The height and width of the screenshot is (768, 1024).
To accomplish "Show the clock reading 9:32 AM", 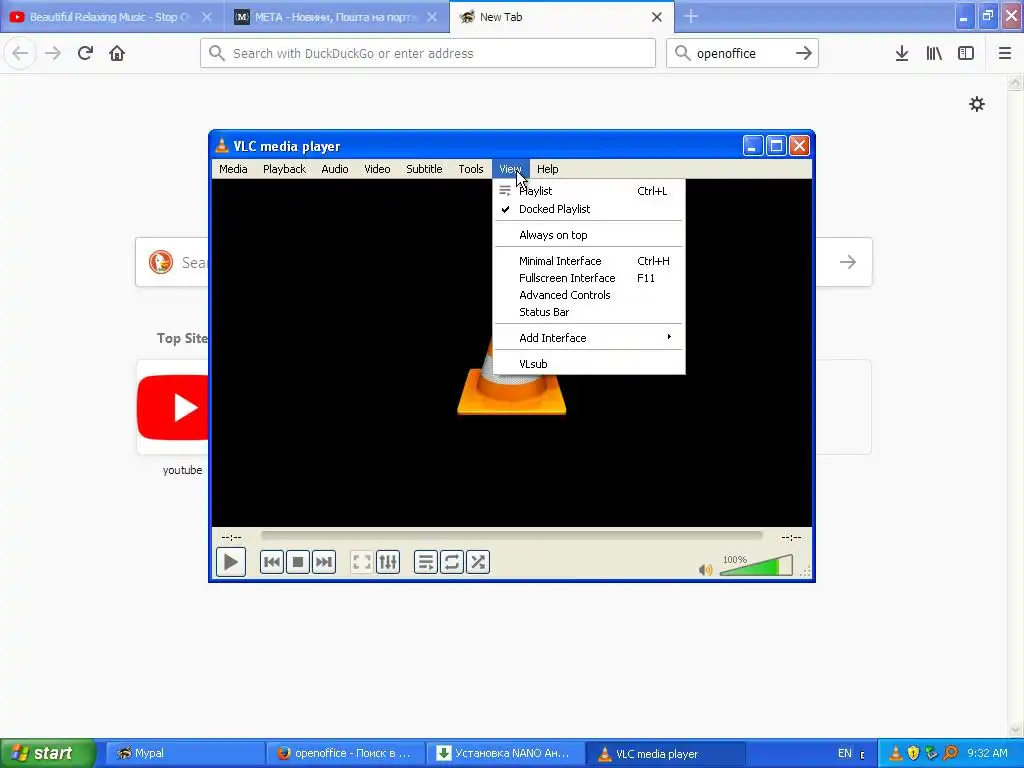I will [987, 753].
